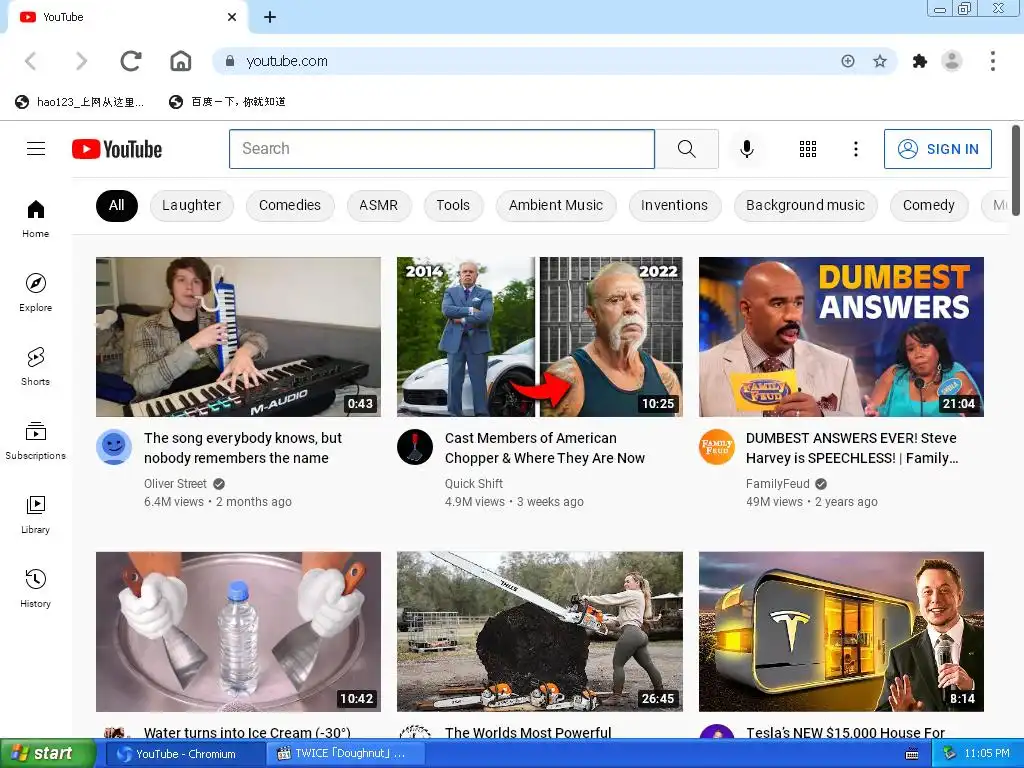
Task: Open Library in sidebar
Action: pyautogui.click(x=35, y=515)
